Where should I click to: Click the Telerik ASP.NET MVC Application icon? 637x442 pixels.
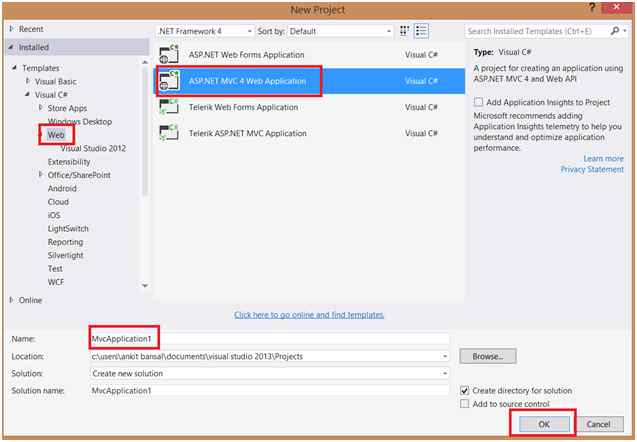point(169,133)
